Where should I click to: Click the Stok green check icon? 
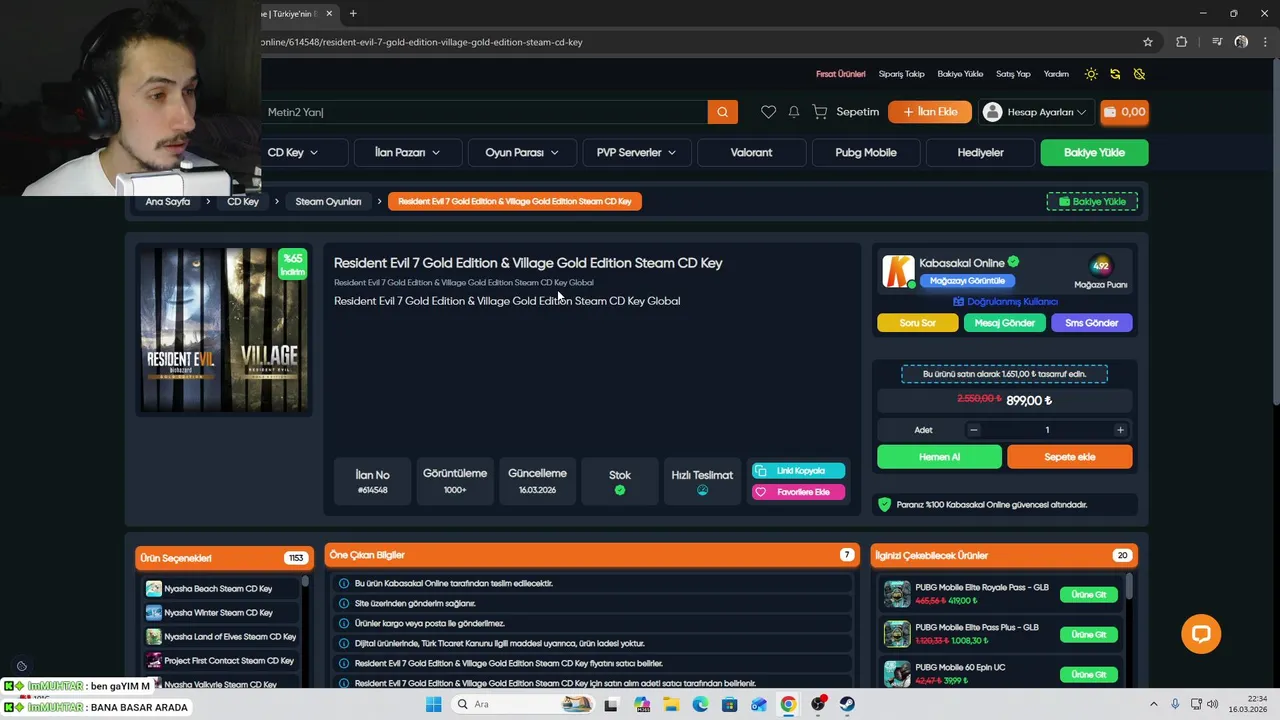620,490
